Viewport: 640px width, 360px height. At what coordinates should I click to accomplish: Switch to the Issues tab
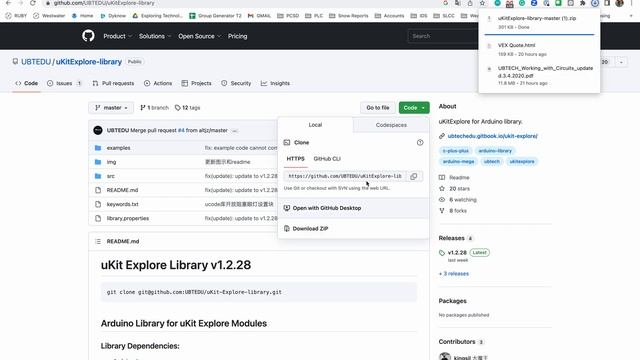point(64,83)
